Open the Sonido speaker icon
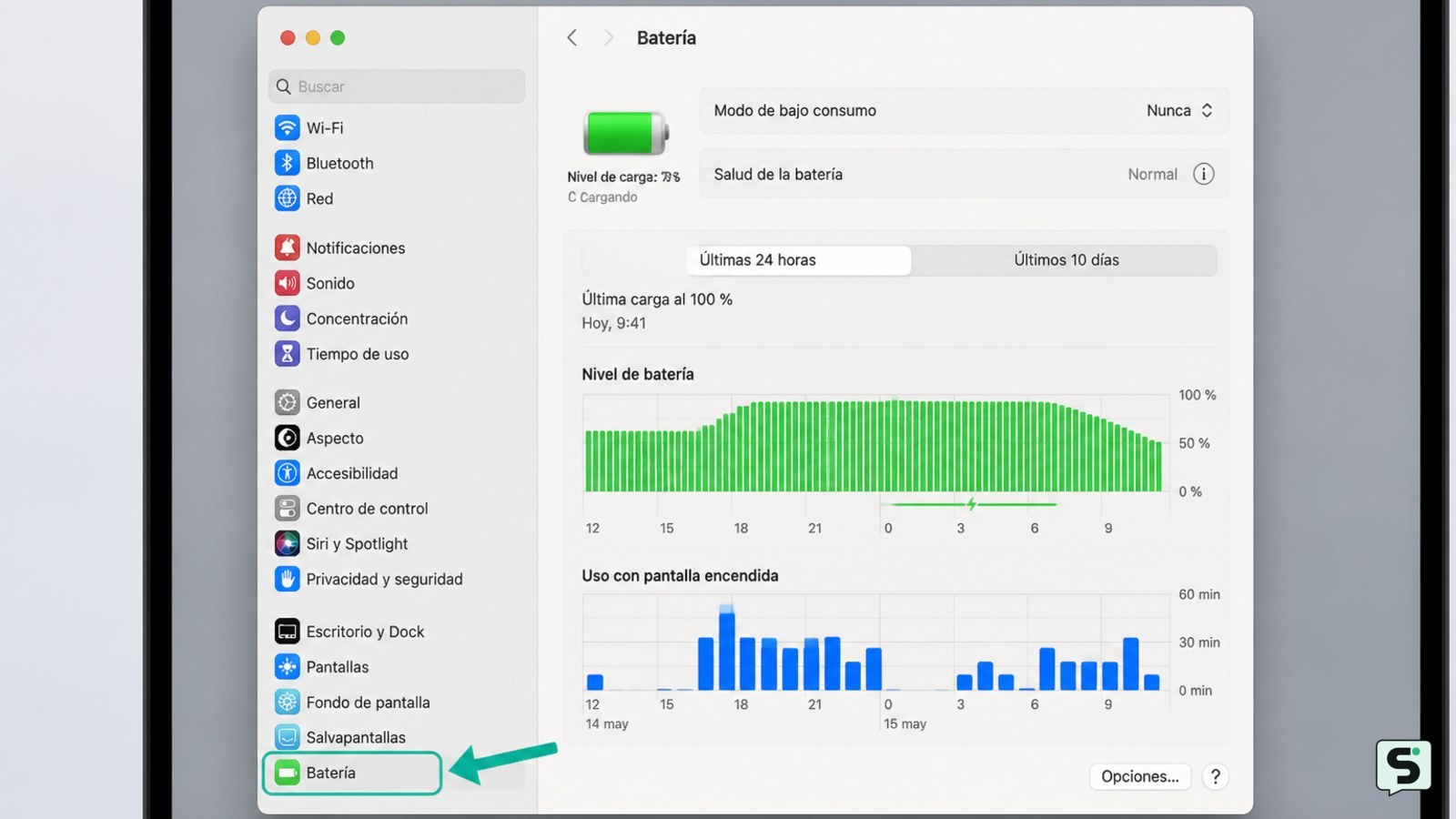This screenshot has width=1456, height=819. tap(287, 283)
